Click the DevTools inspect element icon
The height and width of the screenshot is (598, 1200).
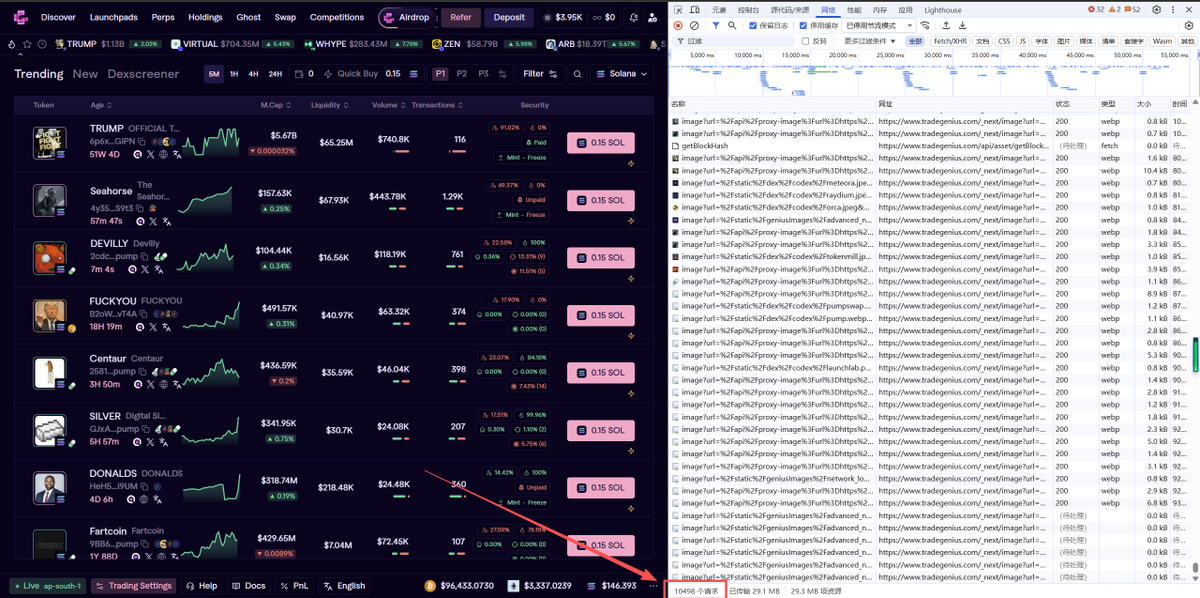tap(680, 10)
